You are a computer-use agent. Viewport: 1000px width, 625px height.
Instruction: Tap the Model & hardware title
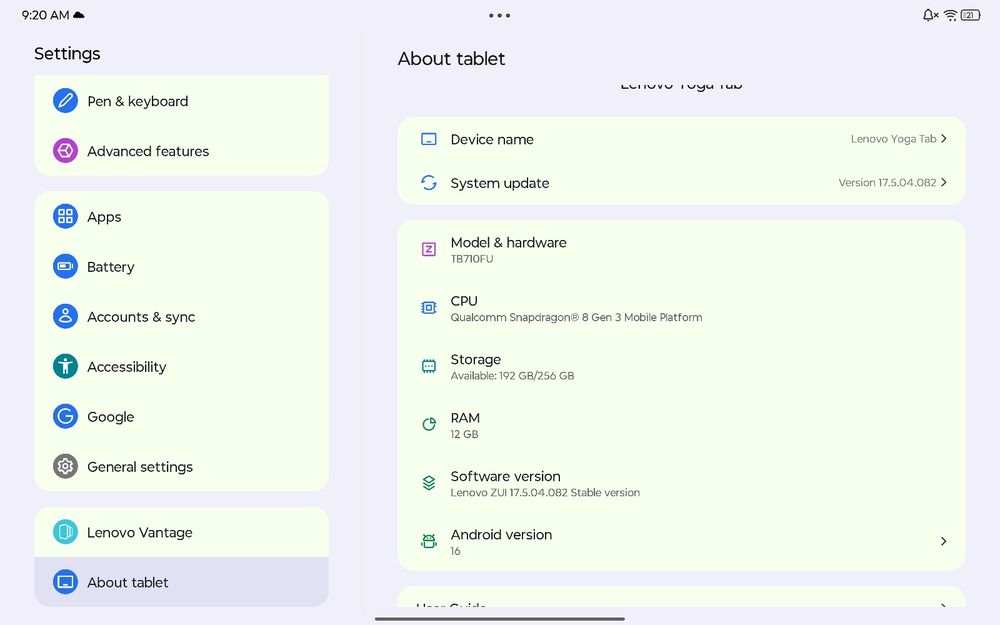click(x=508, y=242)
